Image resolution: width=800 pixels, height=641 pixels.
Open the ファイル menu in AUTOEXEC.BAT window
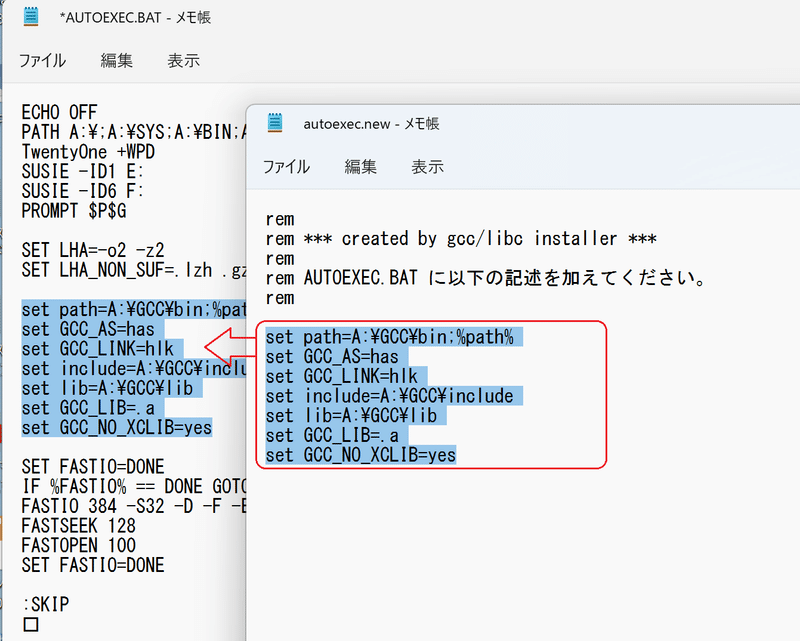(x=42, y=61)
